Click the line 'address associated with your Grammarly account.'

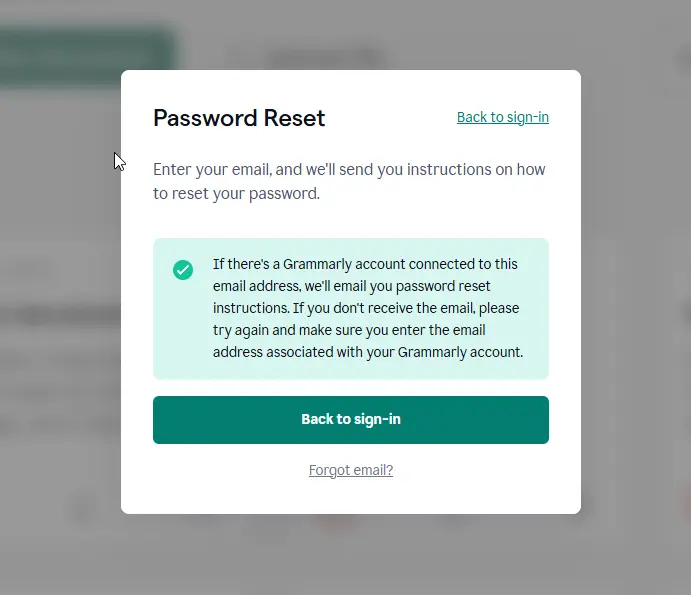[x=368, y=352]
